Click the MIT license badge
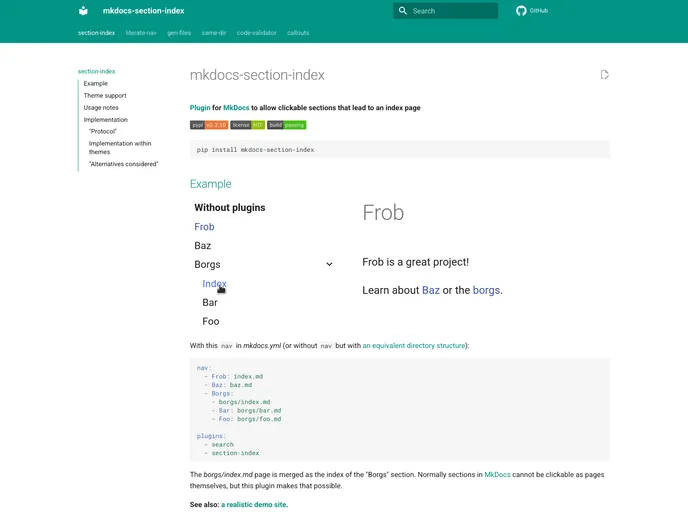Screen dimensions: 688x512 tap(247, 125)
